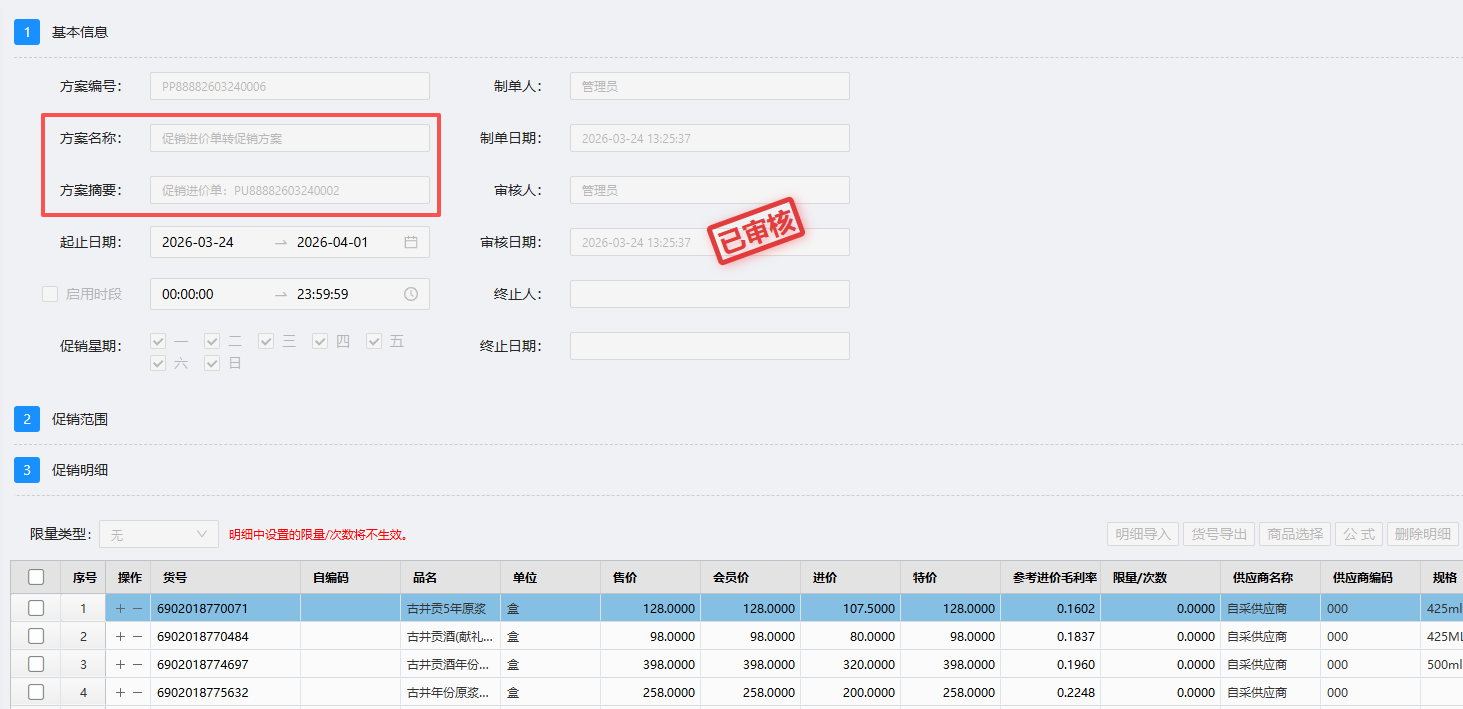
Task: Toggle the 五 (Friday) promotion weekday checkbox
Action: coord(374,342)
